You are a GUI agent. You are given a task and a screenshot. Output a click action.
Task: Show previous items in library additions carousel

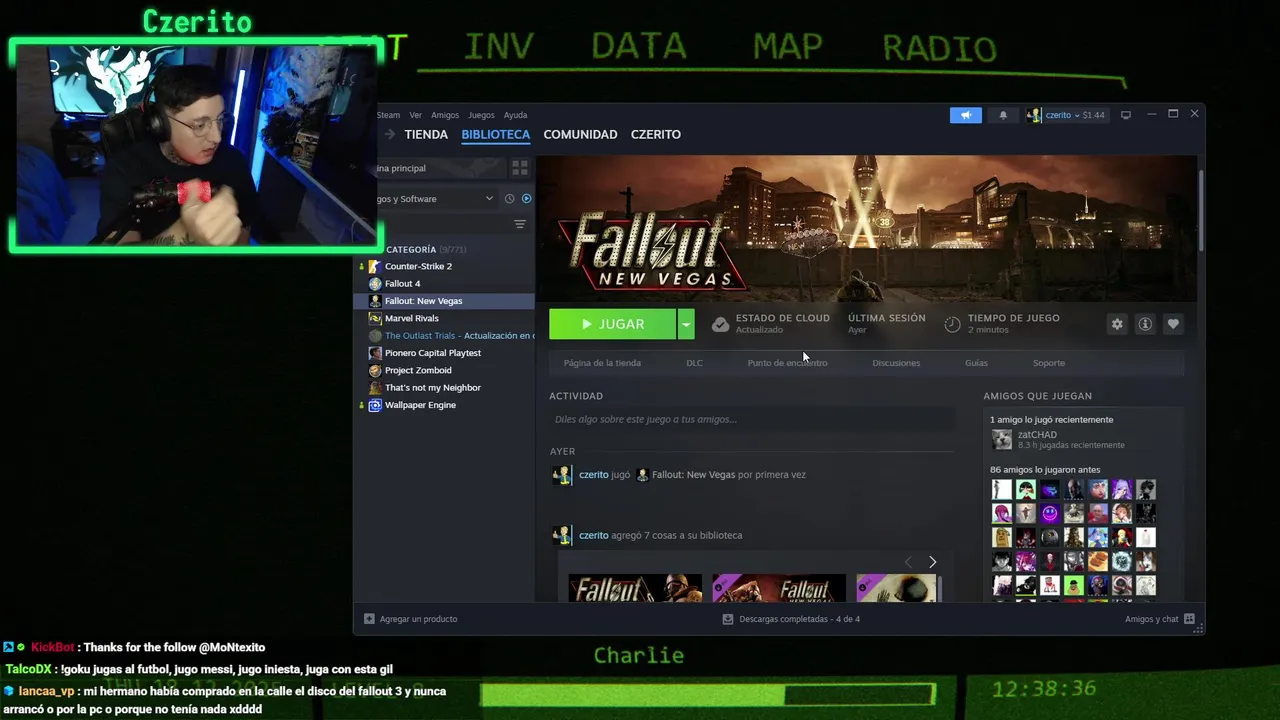click(x=908, y=562)
